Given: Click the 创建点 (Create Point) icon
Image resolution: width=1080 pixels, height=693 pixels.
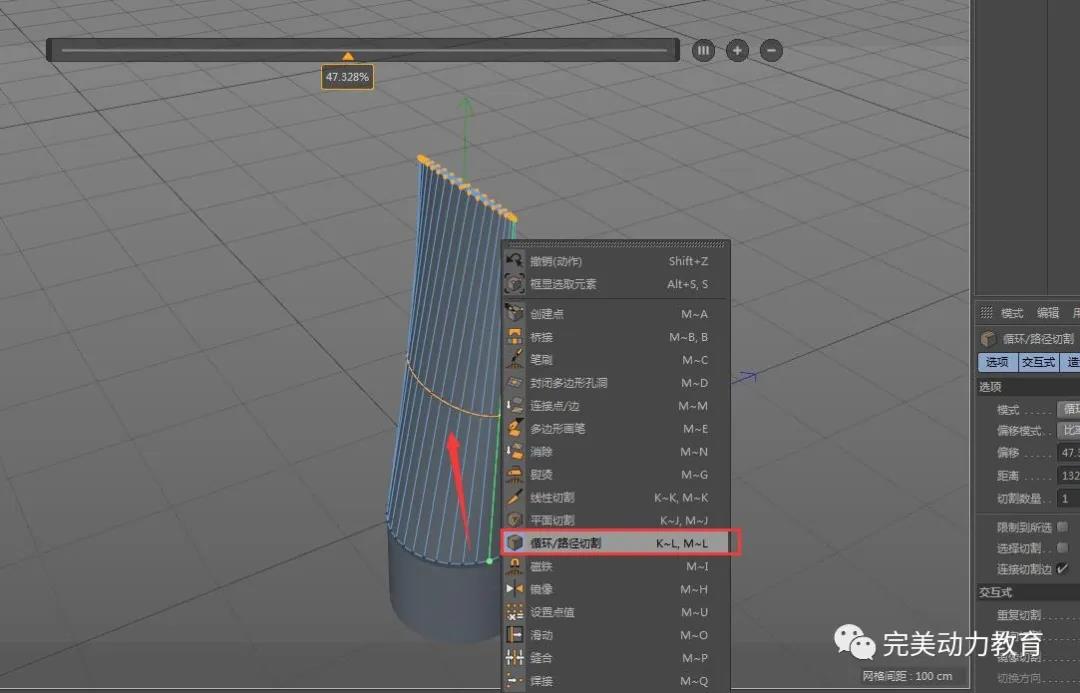Looking at the screenshot, I should coord(515,314).
